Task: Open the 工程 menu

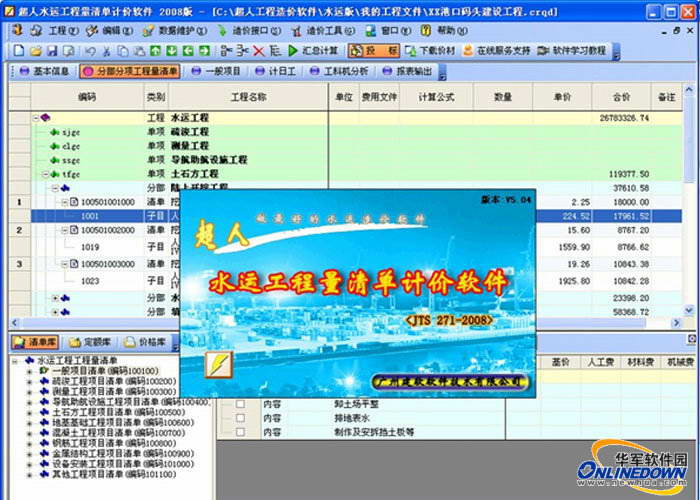Action: tap(63, 31)
